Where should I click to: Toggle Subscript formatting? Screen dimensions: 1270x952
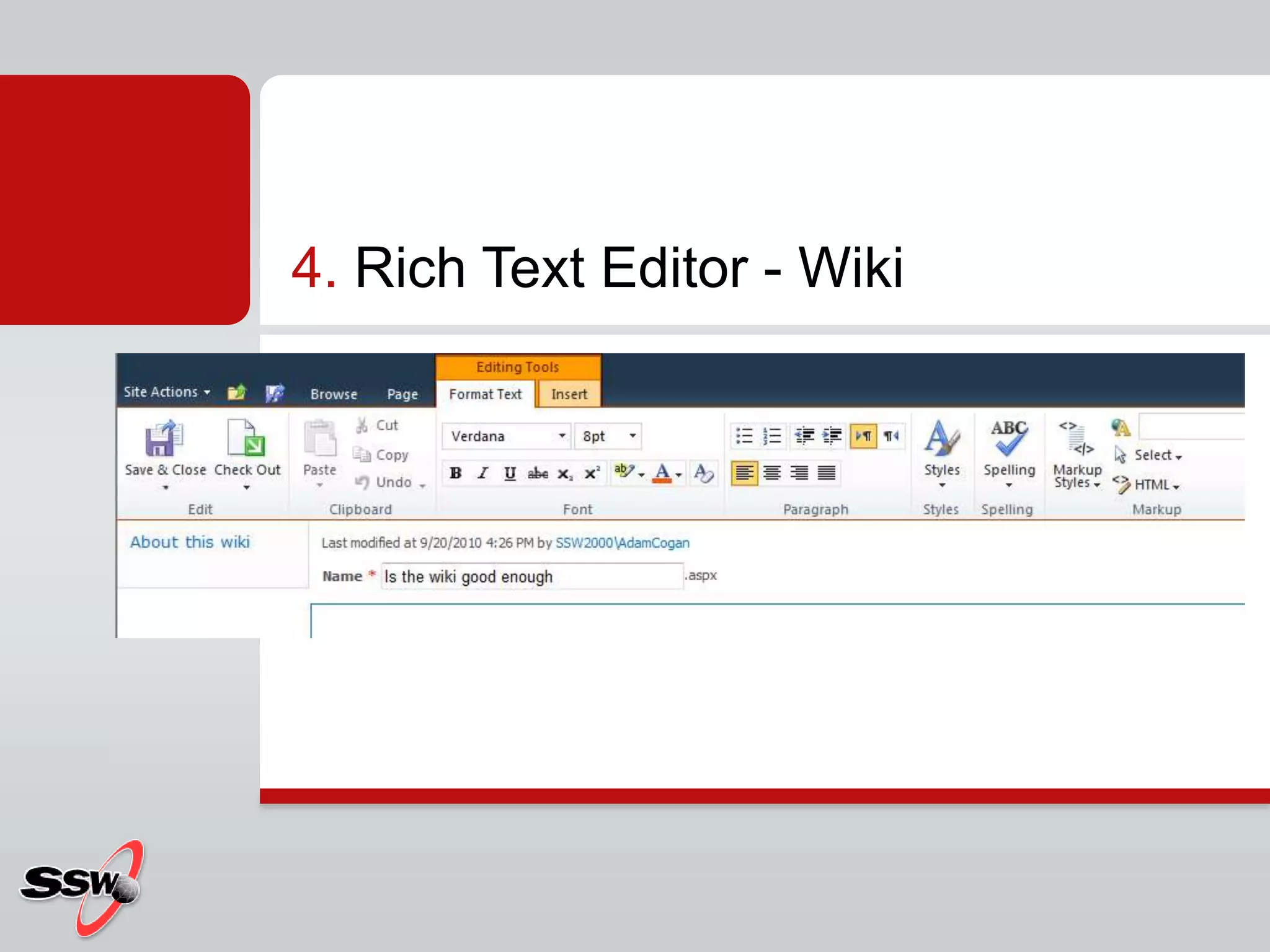coord(564,474)
